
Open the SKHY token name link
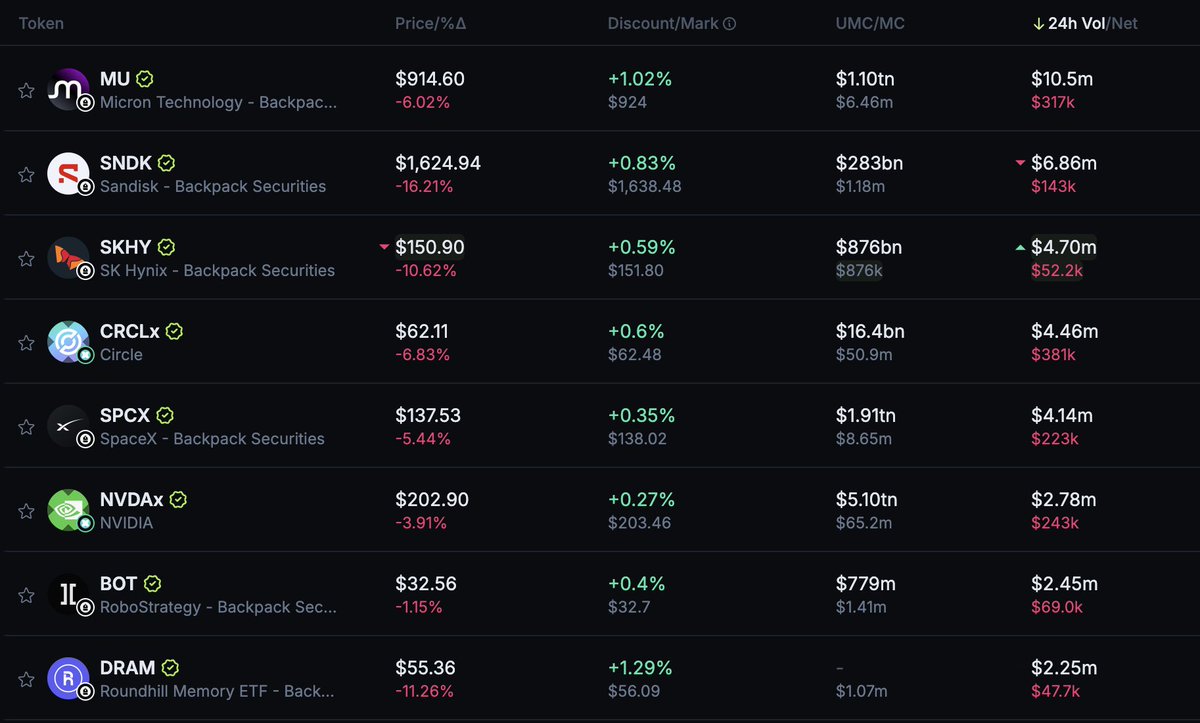click(x=123, y=247)
